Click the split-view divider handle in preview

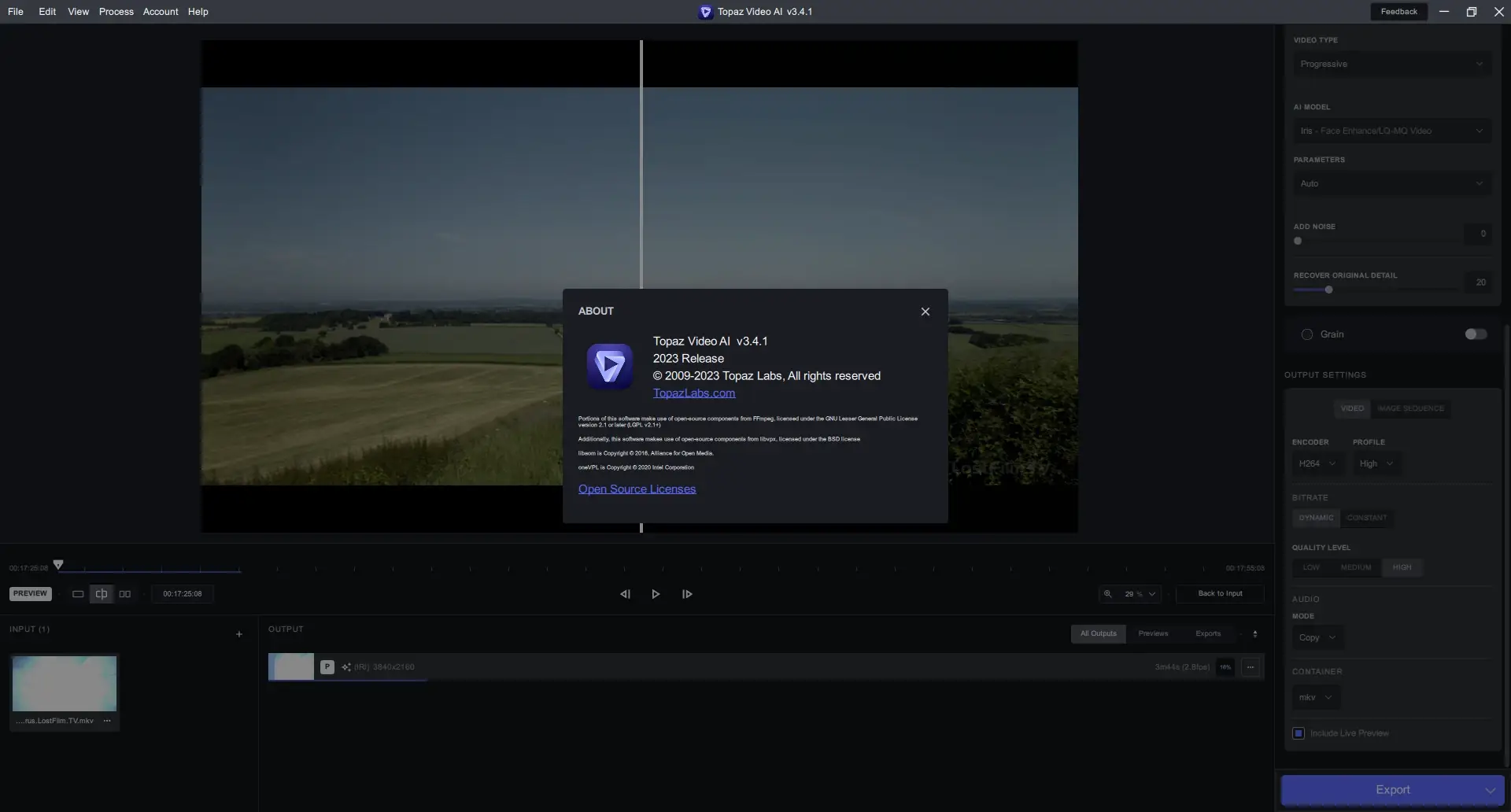coord(641,165)
